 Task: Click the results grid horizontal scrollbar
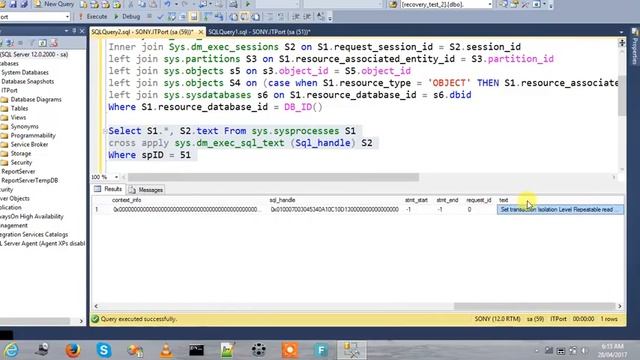[534, 306]
